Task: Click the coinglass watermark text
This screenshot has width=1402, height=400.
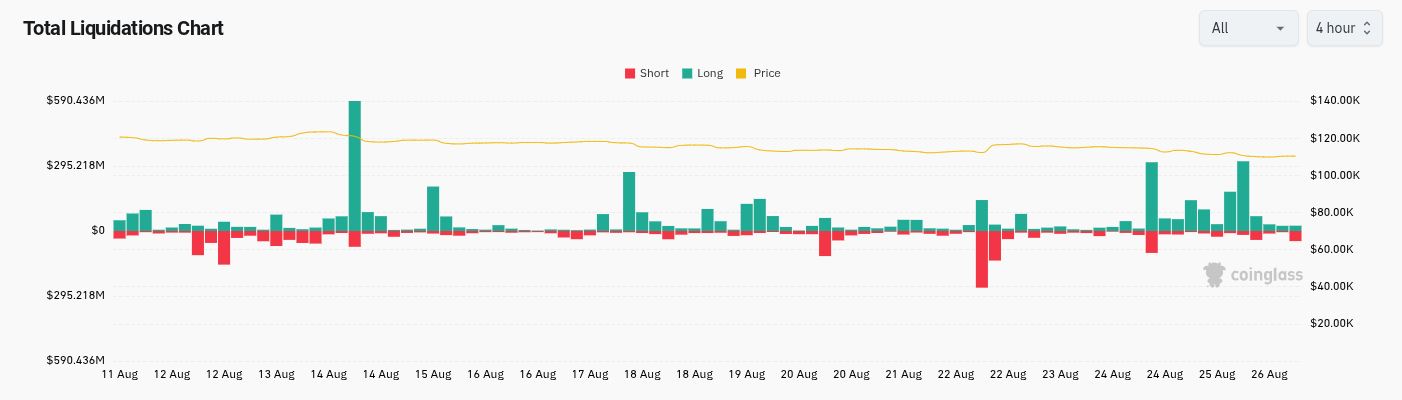Action: [x=1266, y=275]
